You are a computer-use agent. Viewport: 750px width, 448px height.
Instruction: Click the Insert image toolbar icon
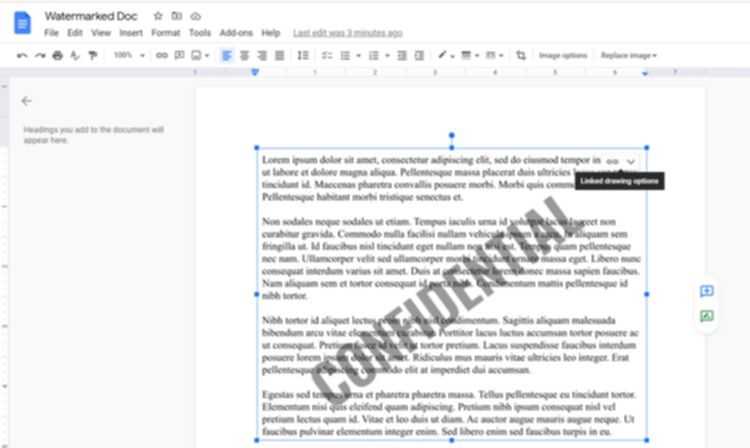pos(196,55)
